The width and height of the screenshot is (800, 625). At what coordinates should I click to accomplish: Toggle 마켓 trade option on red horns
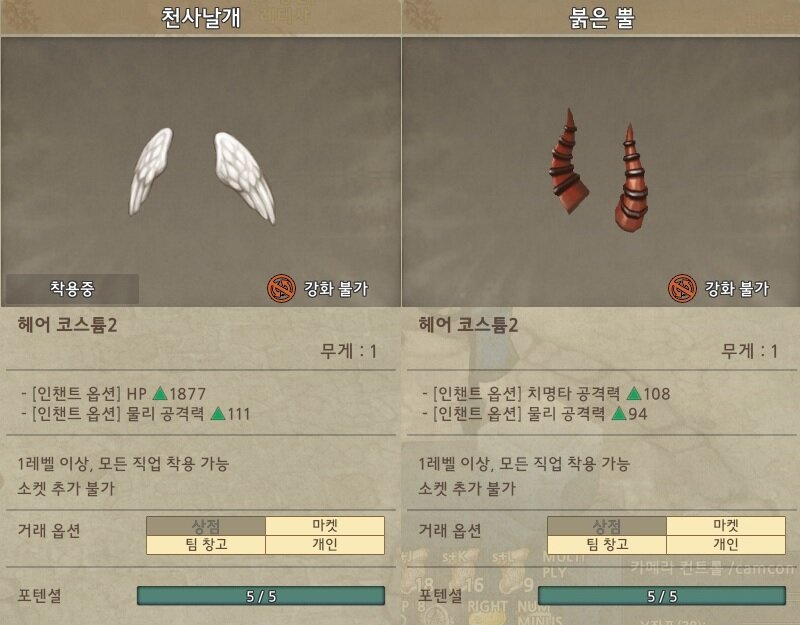[726, 526]
